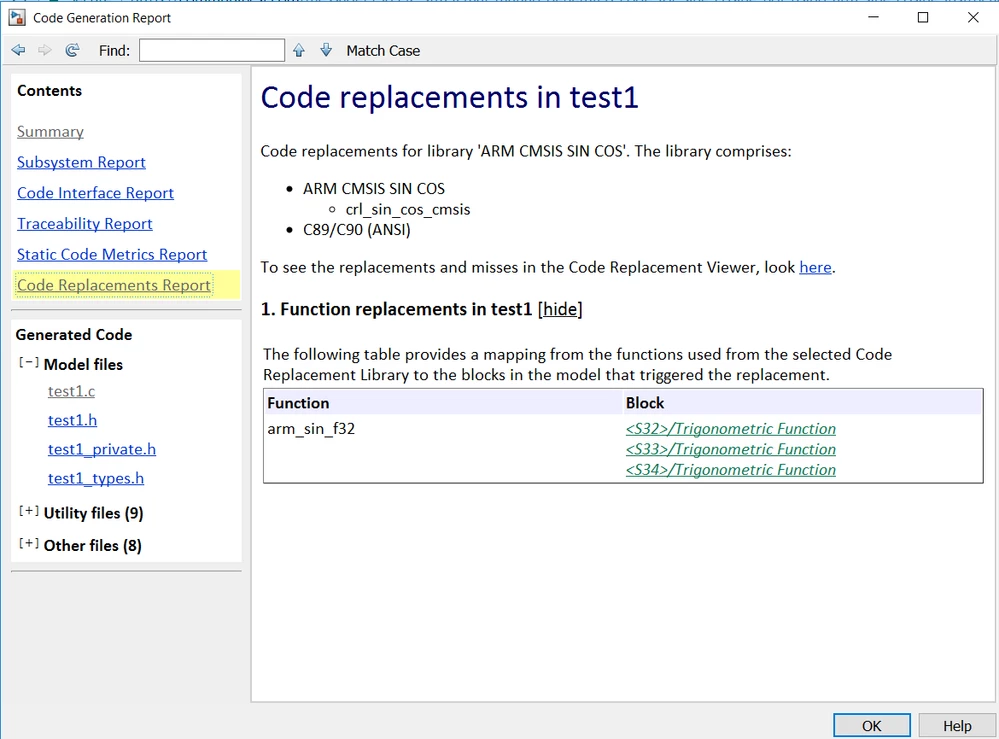Expand the Utility files (9) section

[28, 511]
